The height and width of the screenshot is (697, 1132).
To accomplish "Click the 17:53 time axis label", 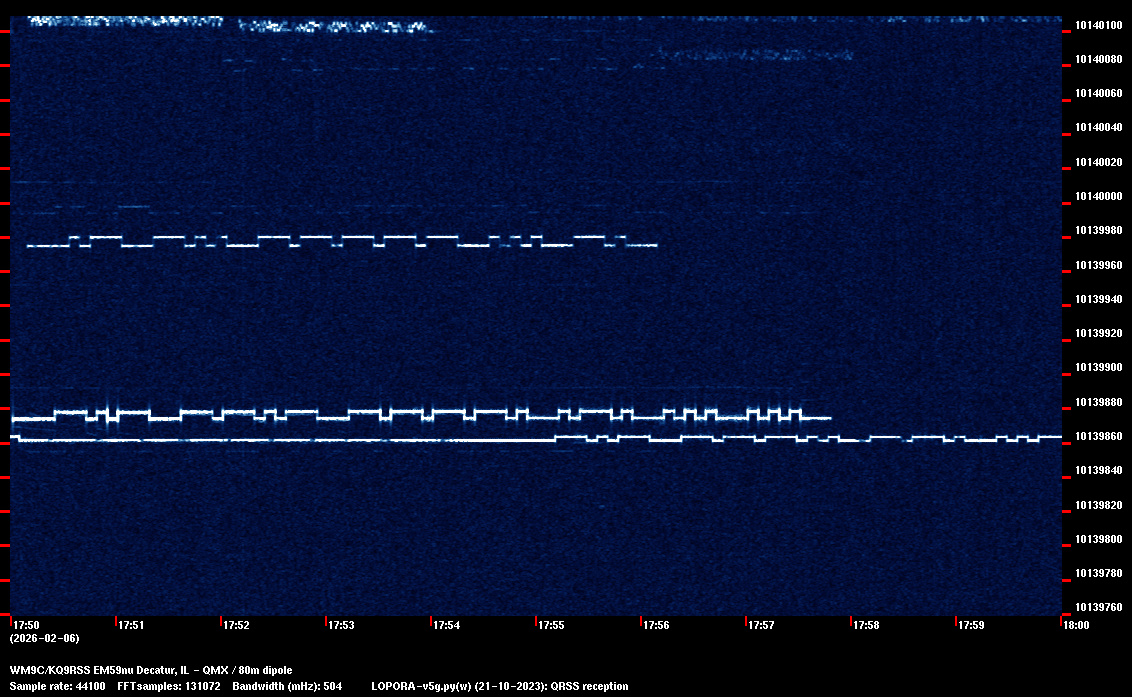I will [x=341, y=625].
